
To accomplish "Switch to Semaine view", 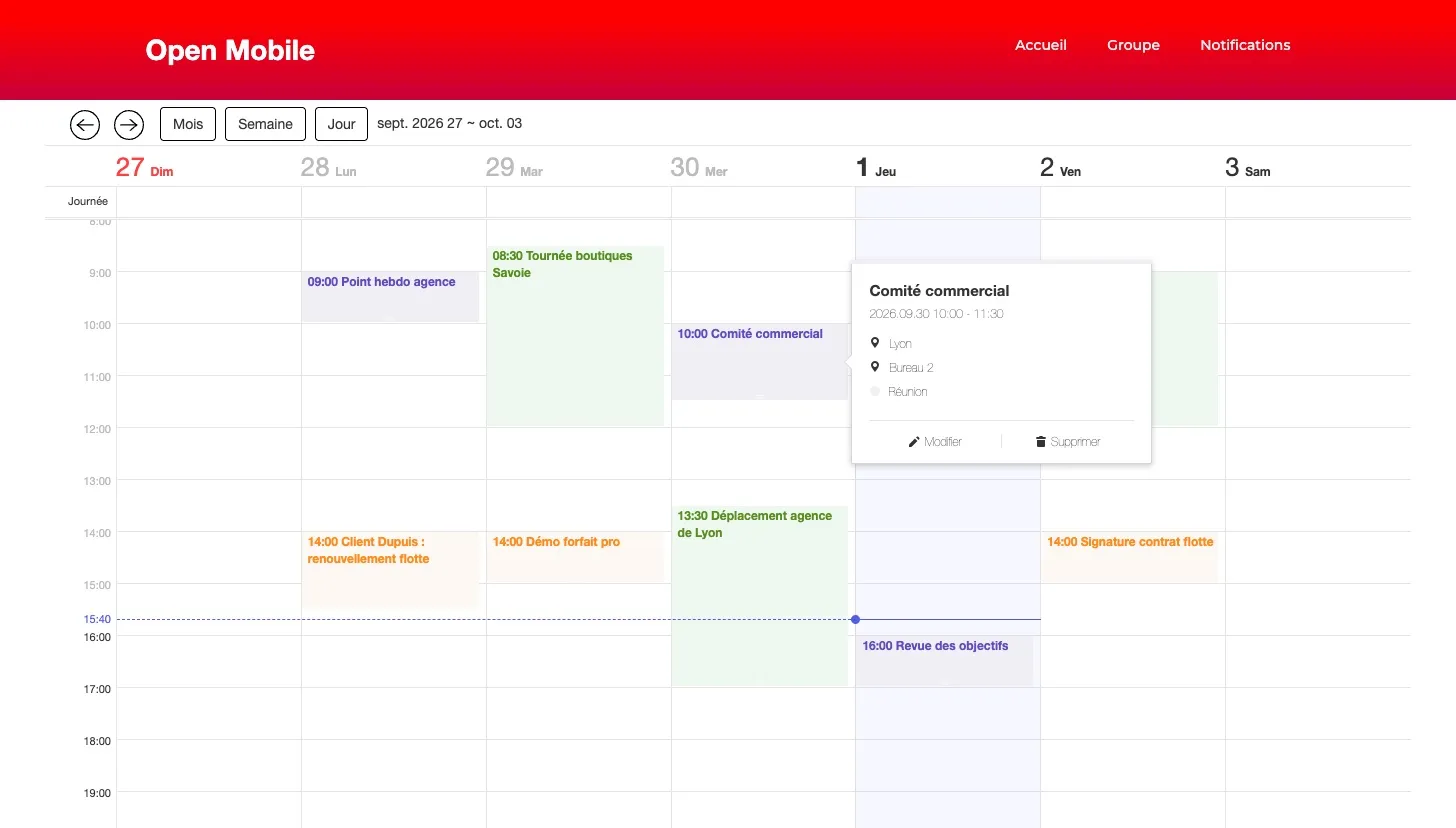I will coord(265,124).
